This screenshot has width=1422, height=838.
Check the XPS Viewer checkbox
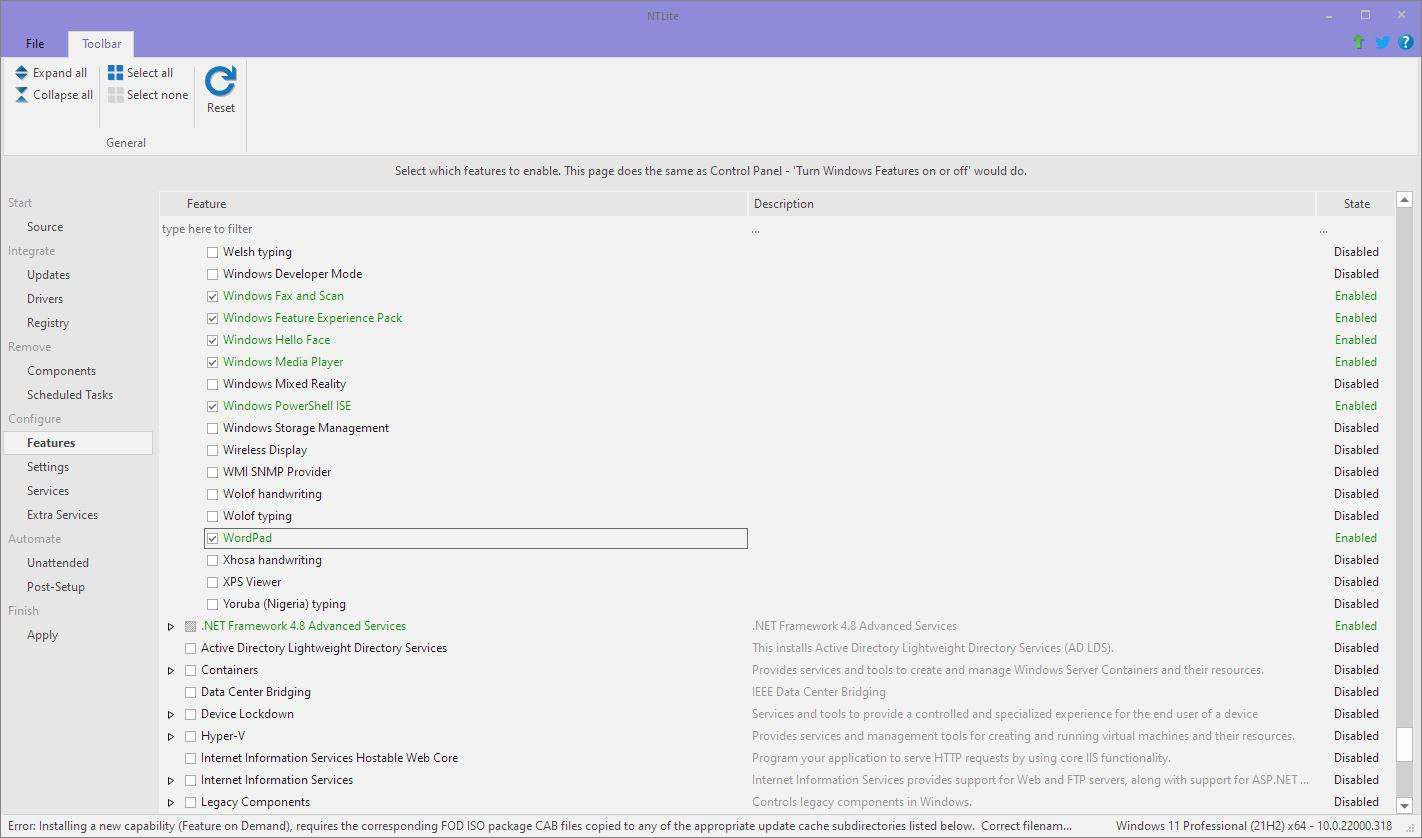click(212, 582)
